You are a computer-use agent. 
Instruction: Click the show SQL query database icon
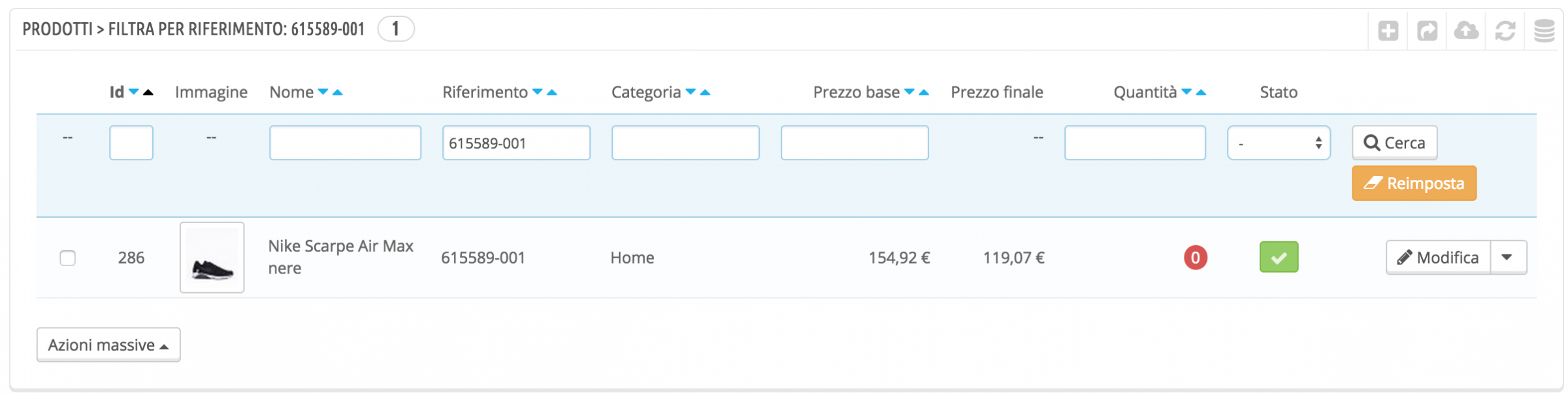[x=1544, y=31]
